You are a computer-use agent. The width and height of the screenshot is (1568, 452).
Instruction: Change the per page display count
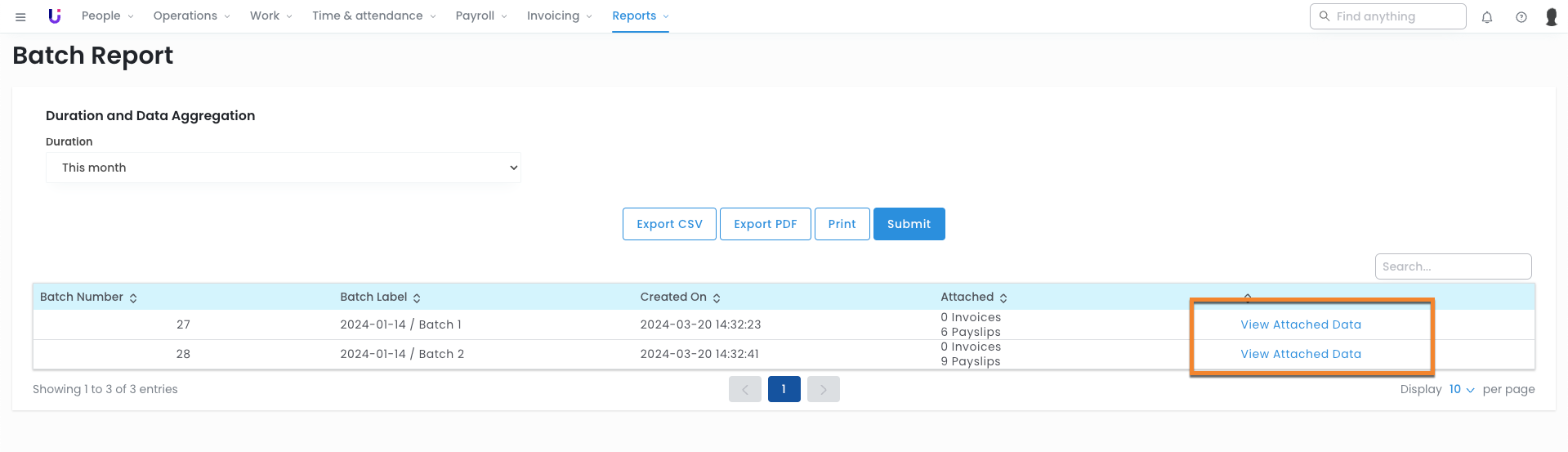1461,390
